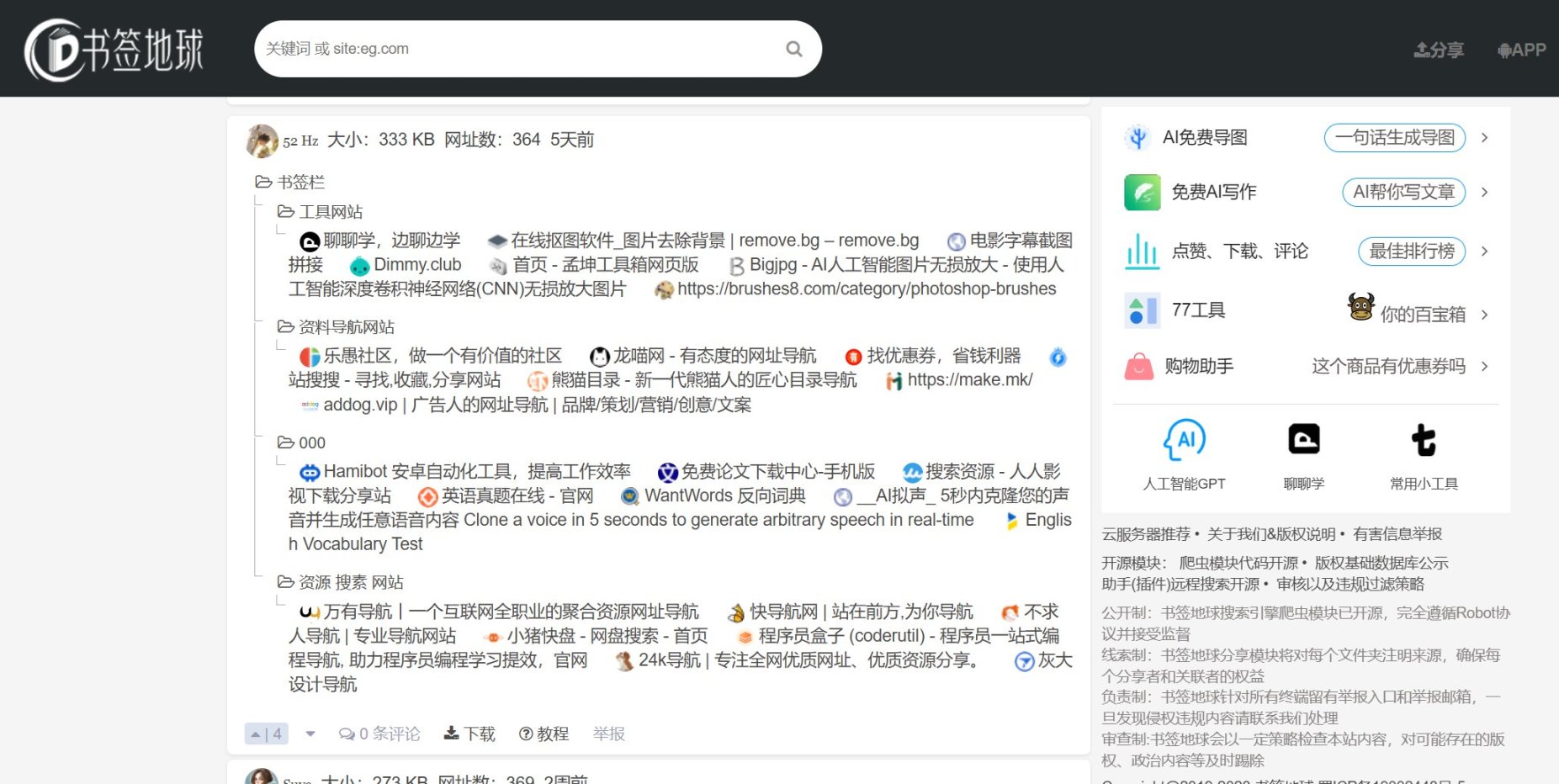Click the 77工具 icon
The image size is (1559, 784).
tap(1142, 310)
